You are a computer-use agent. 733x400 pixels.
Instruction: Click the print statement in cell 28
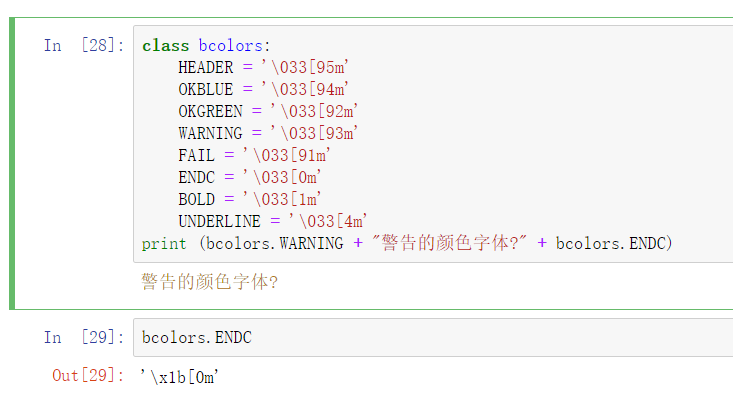click(x=407, y=243)
